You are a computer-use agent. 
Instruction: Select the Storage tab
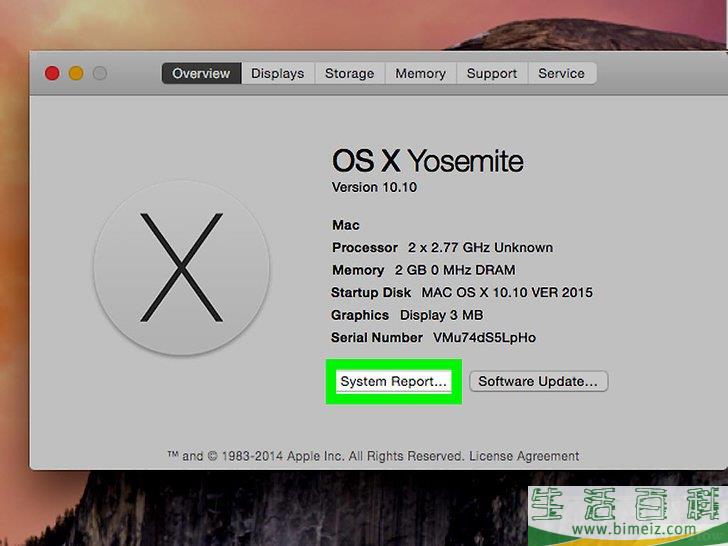(x=349, y=73)
